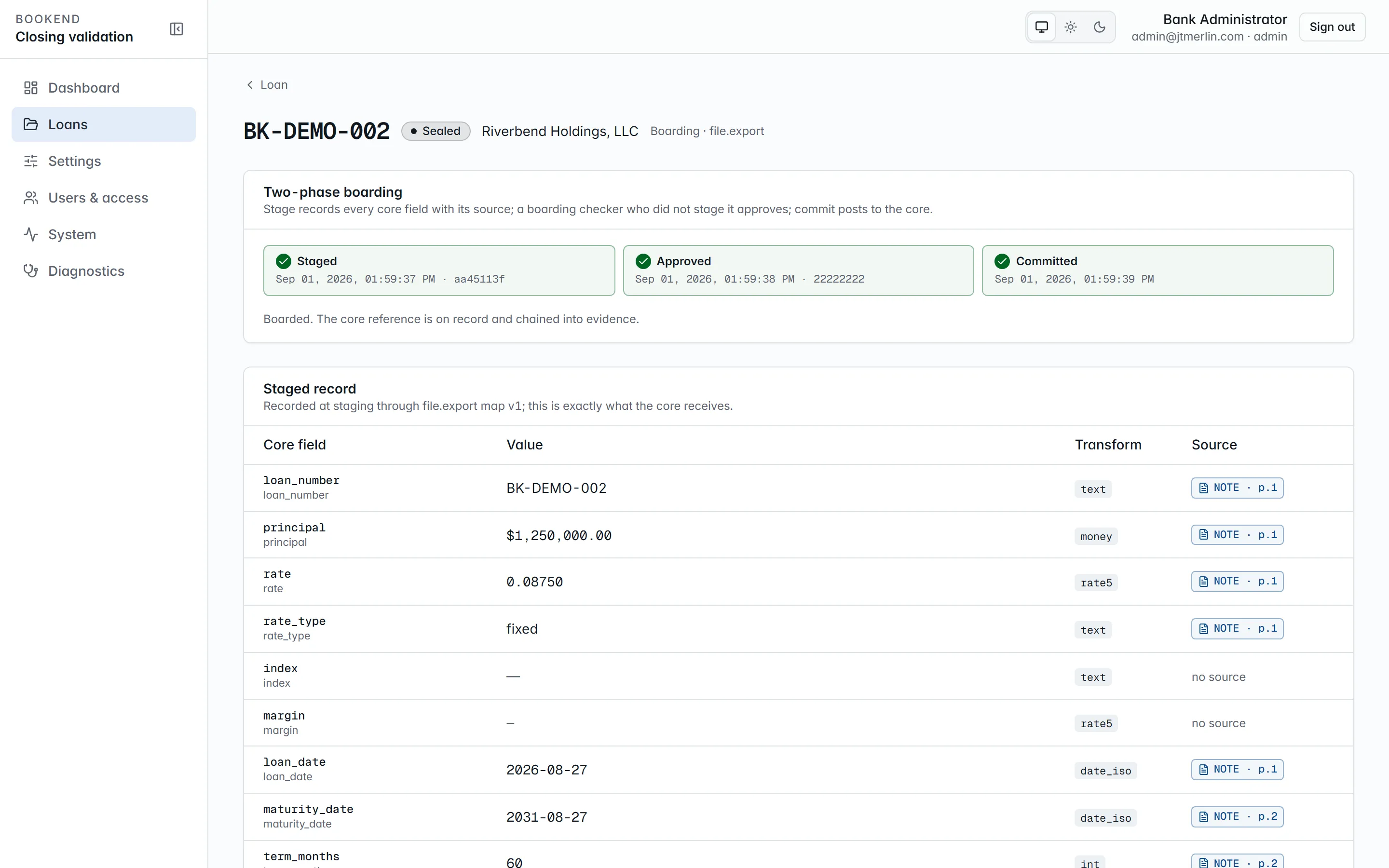Click the rate5 tag in margin row
Image resolution: width=1389 pixels, height=868 pixels.
click(1096, 723)
